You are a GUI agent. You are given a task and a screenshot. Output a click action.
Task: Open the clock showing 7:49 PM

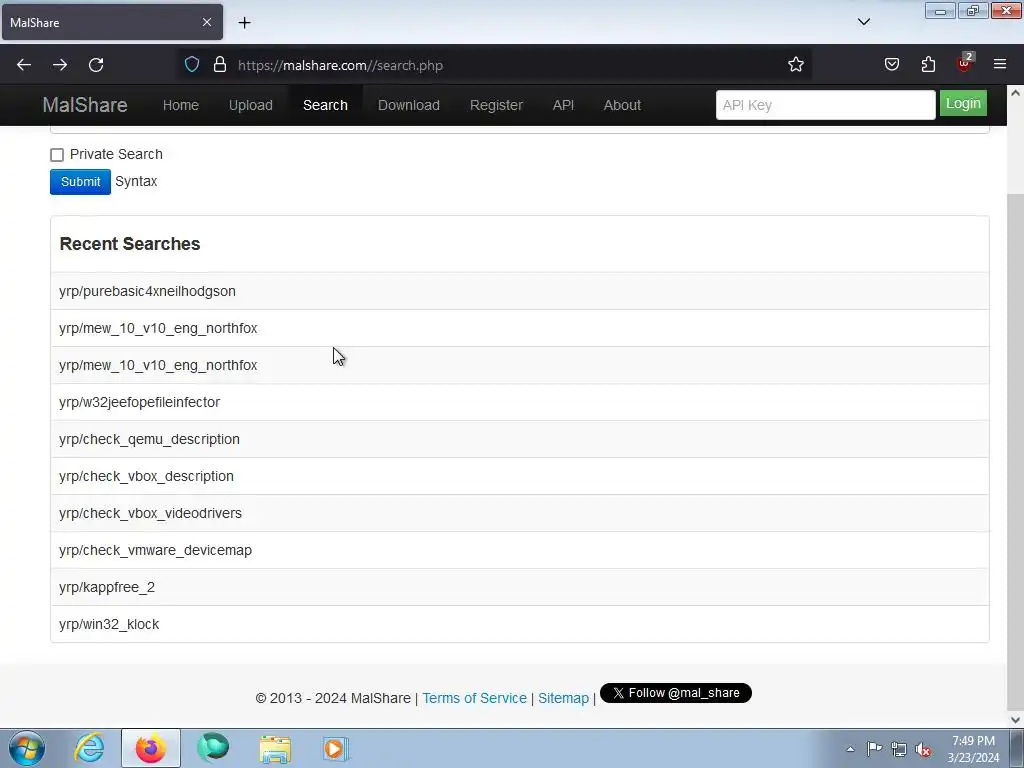click(973, 749)
